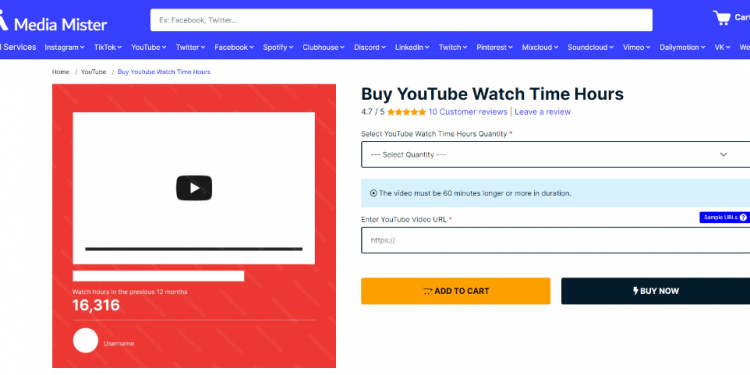Click the Leave a review link

[542, 112]
